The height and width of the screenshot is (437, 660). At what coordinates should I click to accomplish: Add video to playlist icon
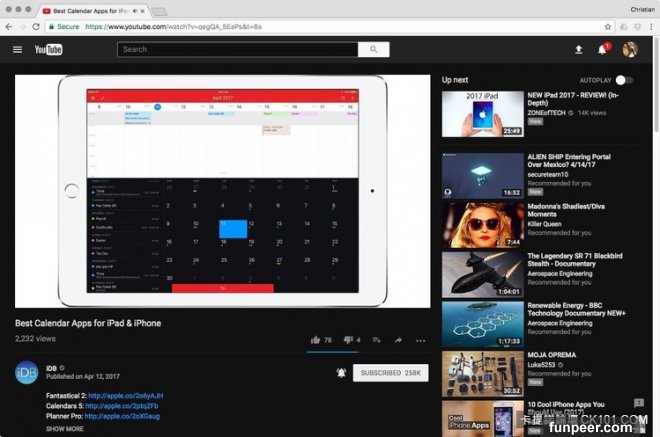pos(376,340)
